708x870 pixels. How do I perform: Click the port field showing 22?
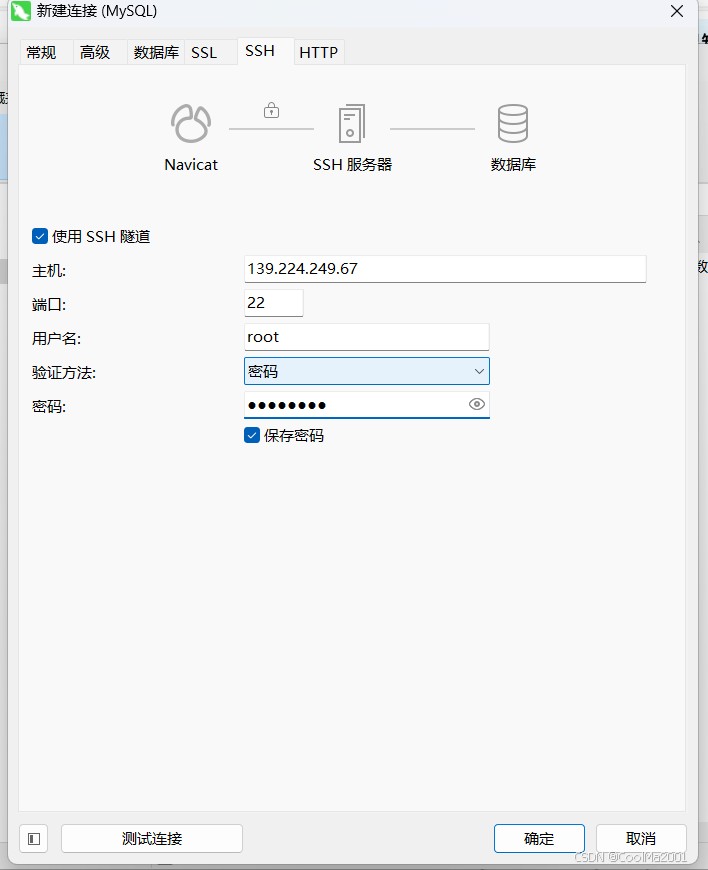click(274, 303)
